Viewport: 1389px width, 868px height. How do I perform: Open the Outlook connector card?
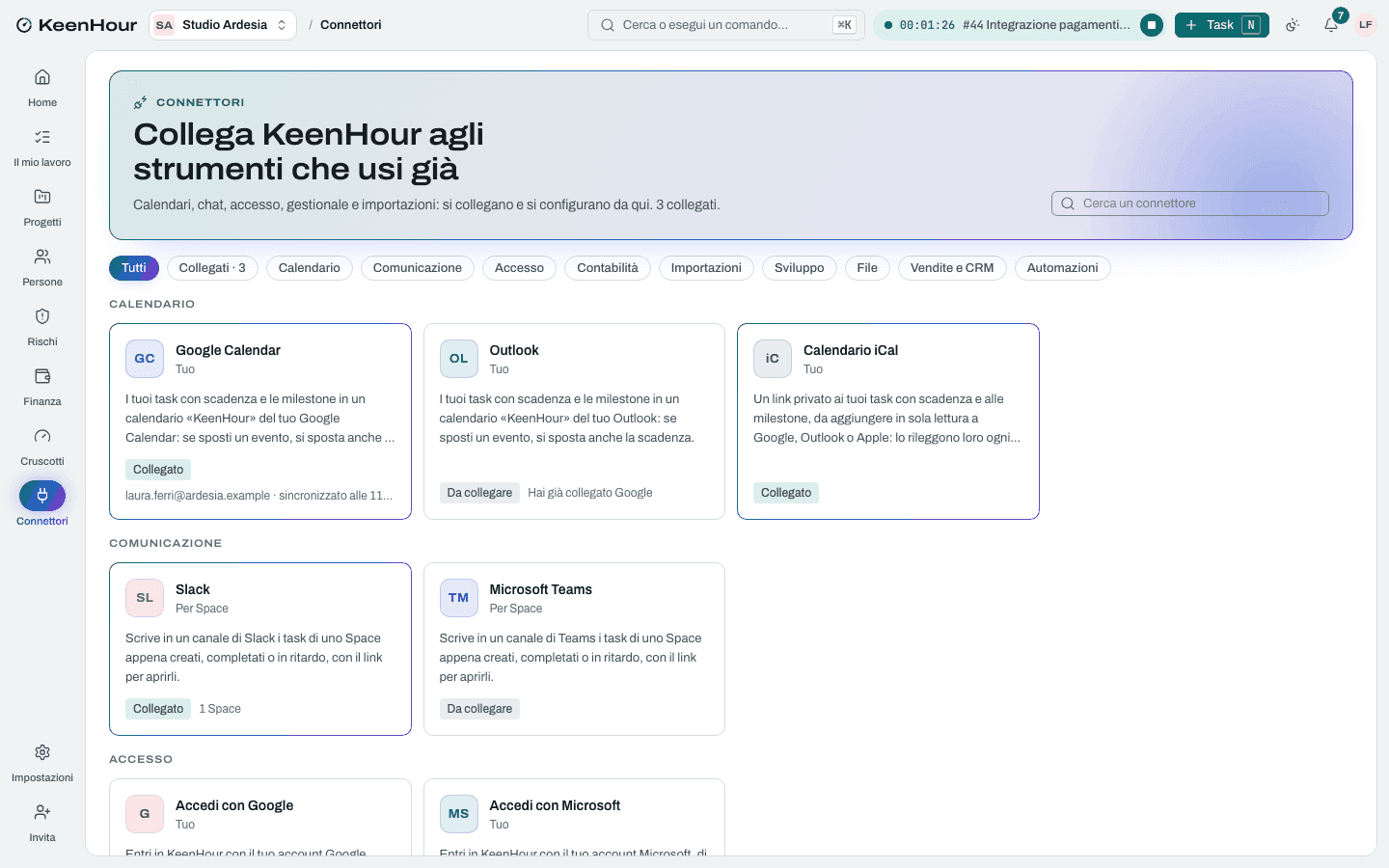(574, 421)
